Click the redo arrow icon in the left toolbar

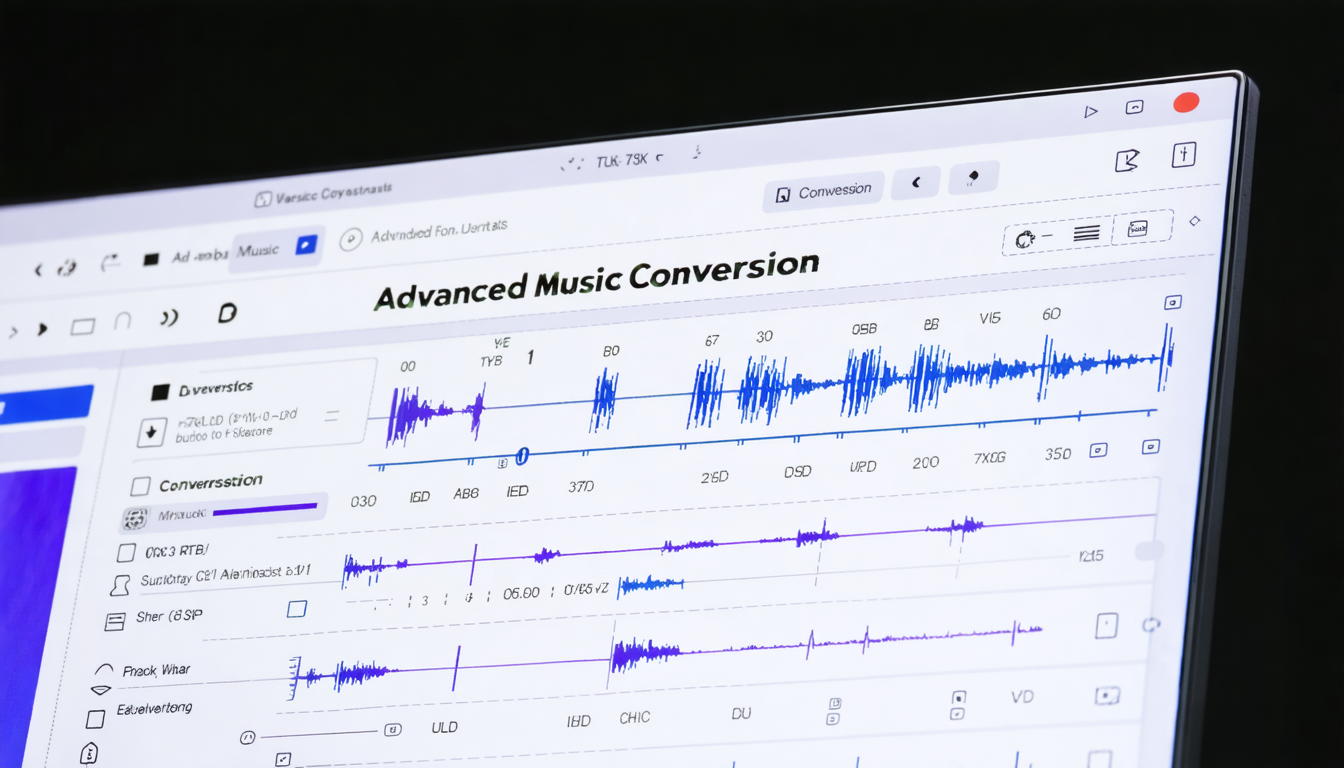point(110,263)
